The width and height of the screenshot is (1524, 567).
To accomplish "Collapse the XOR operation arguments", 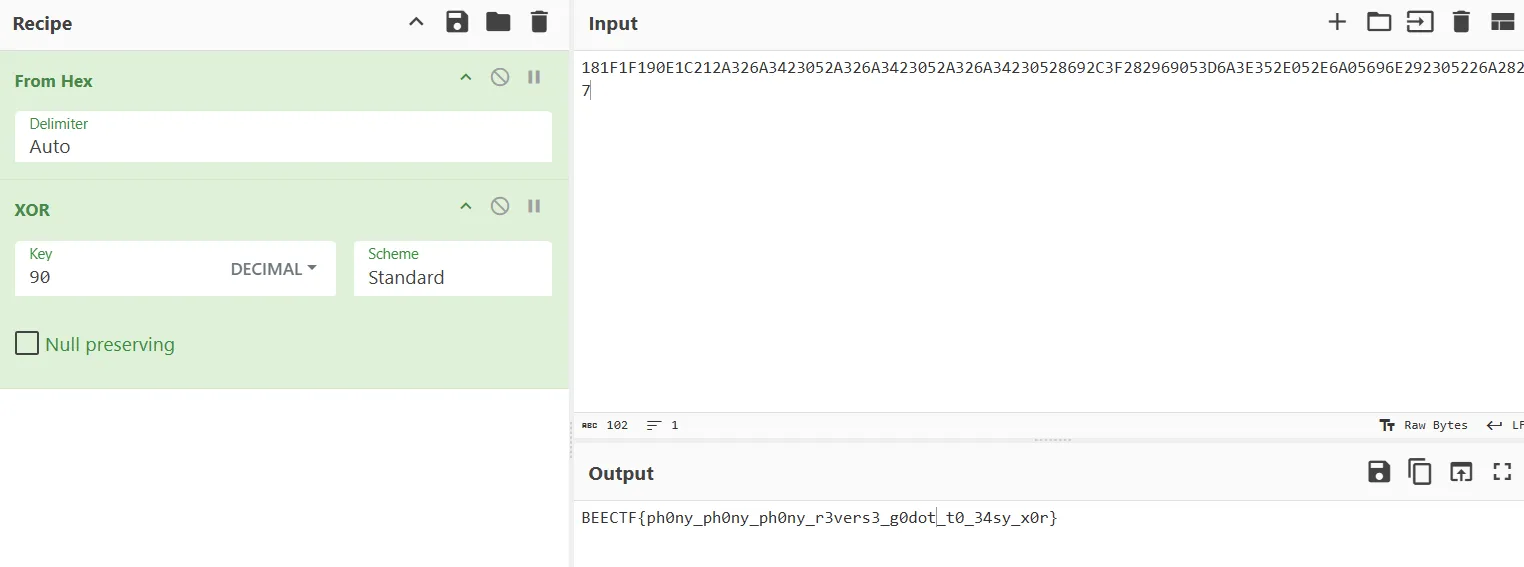I will [x=465, y=206].
